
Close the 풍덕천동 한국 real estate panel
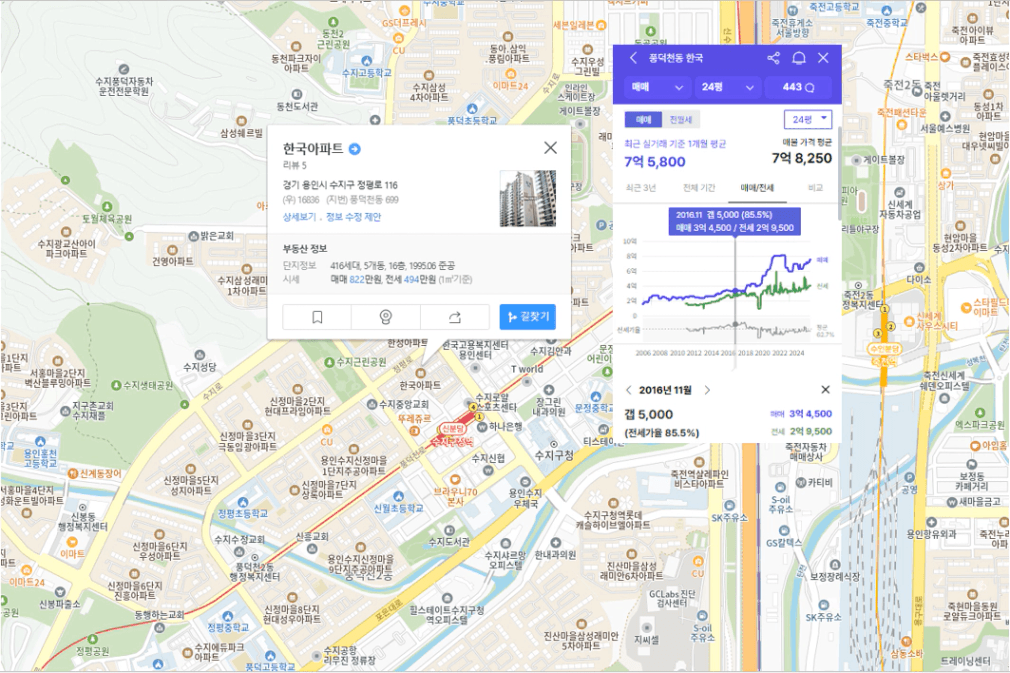pyautogui.click(x=823, y=58)
